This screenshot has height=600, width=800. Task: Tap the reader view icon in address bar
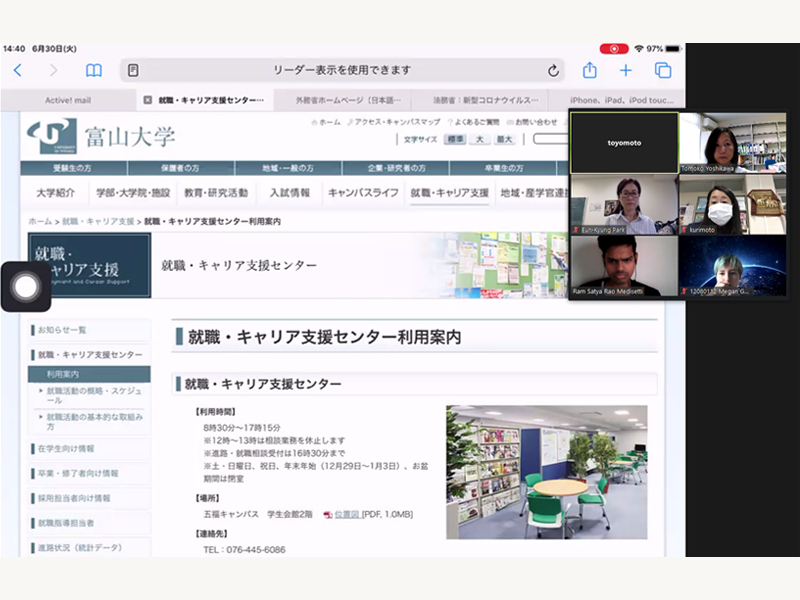pos(133,70)
